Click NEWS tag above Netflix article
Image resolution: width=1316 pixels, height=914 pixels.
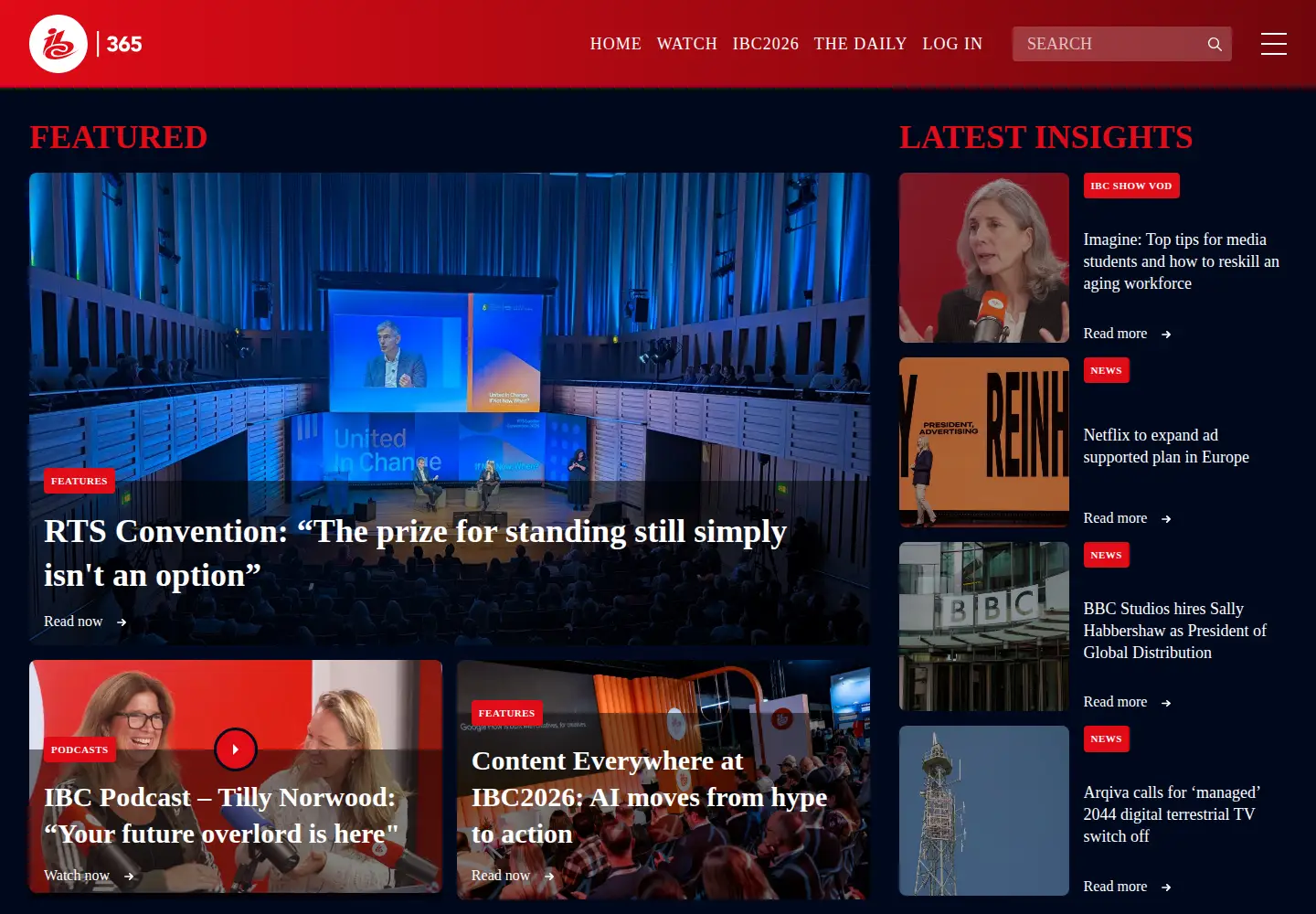click(x=1107, y=370)
